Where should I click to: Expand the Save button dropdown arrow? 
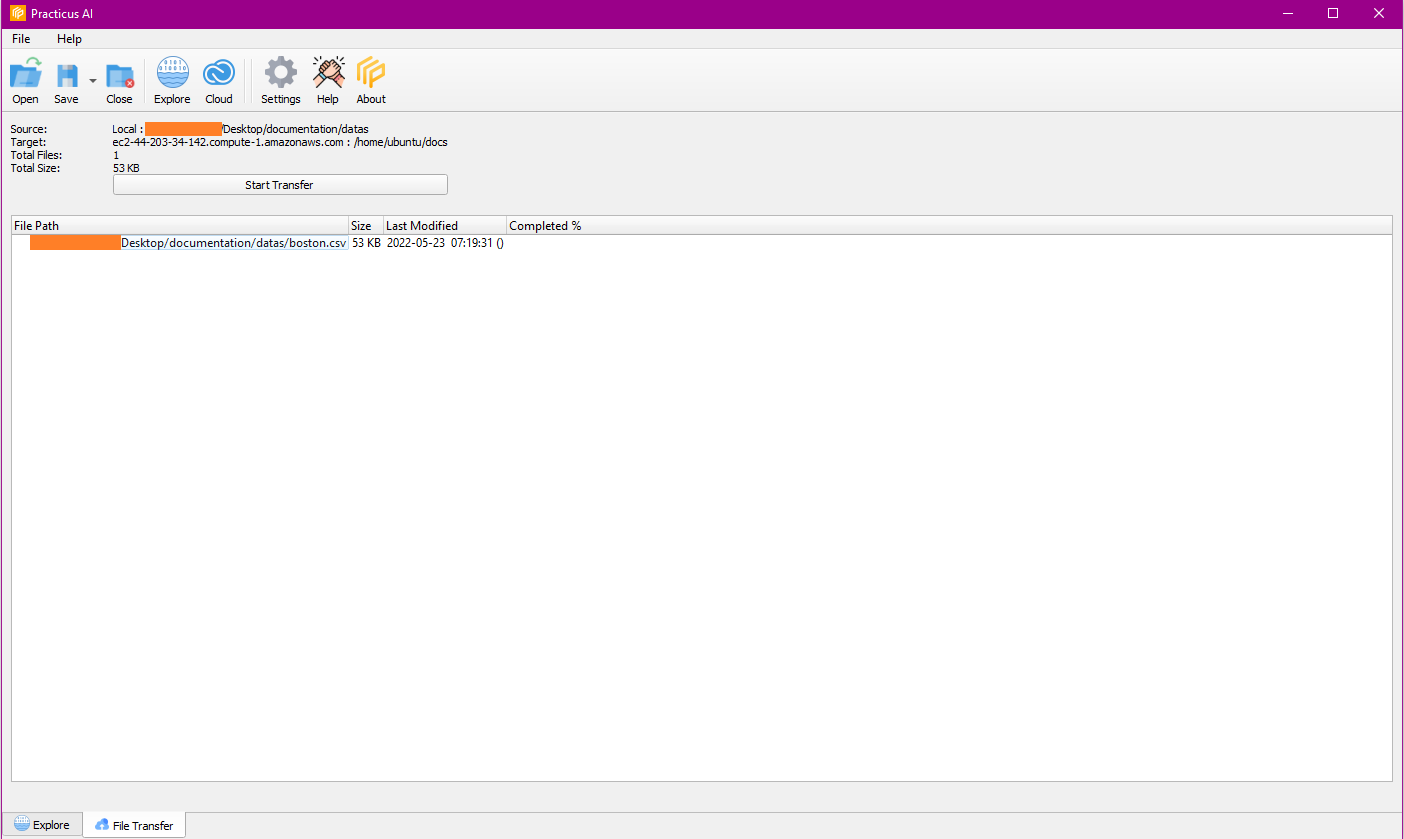point(92,80)
